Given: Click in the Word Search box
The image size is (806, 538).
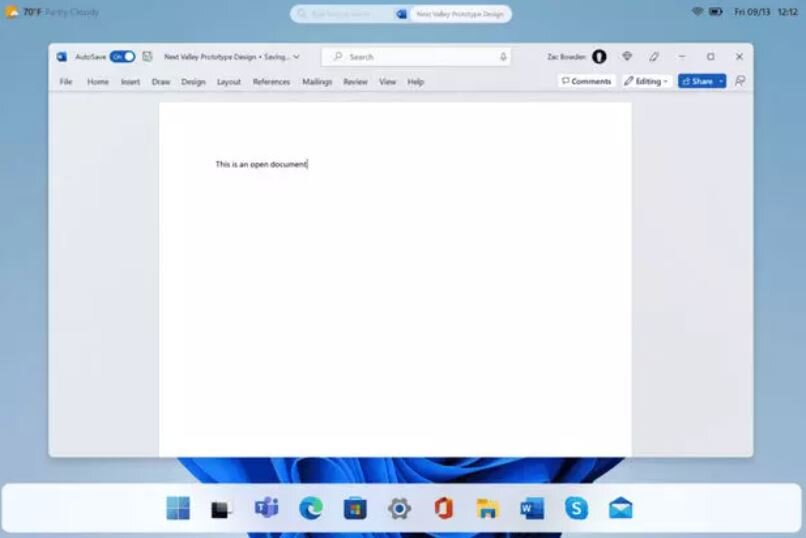Looking at the screenshot, I should click(x=415, y=57).
